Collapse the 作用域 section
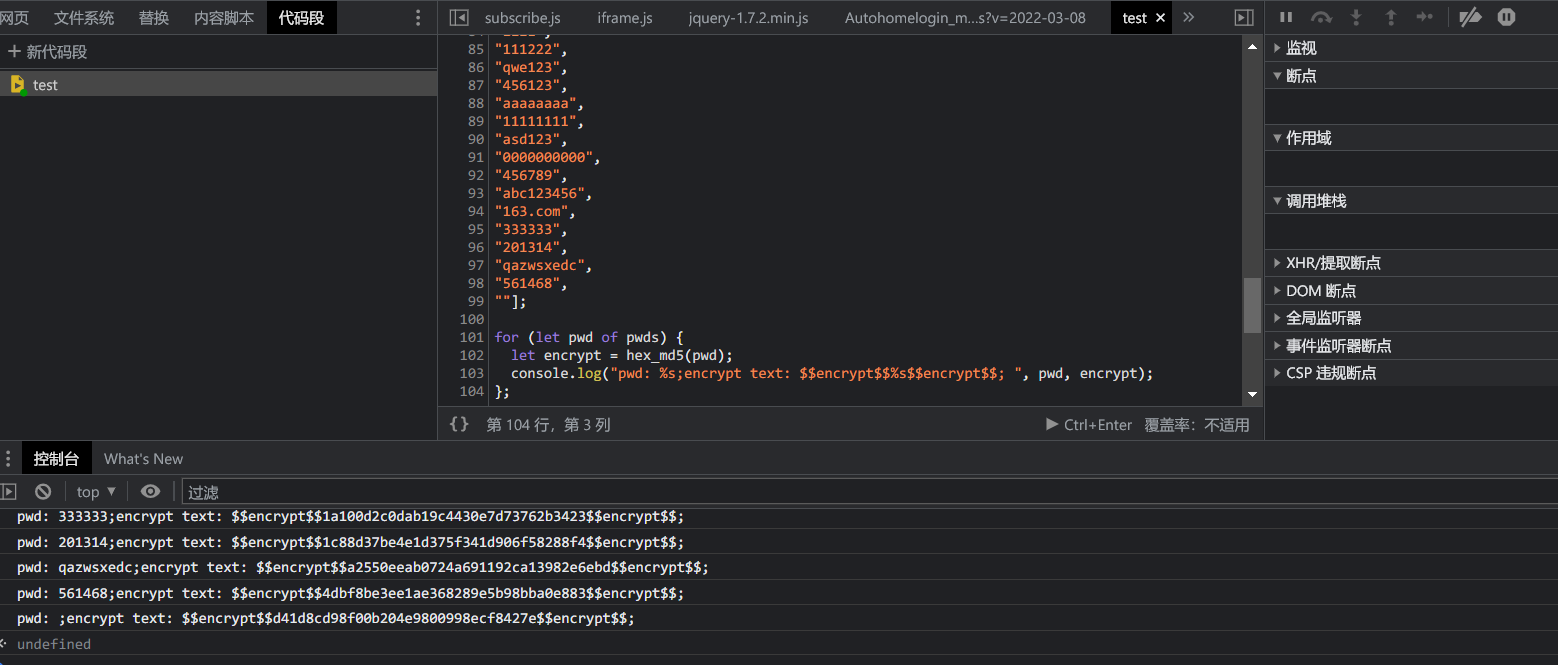Image resolution: width=1558 pixels, height=665 pixels. tap(1411, 138)
